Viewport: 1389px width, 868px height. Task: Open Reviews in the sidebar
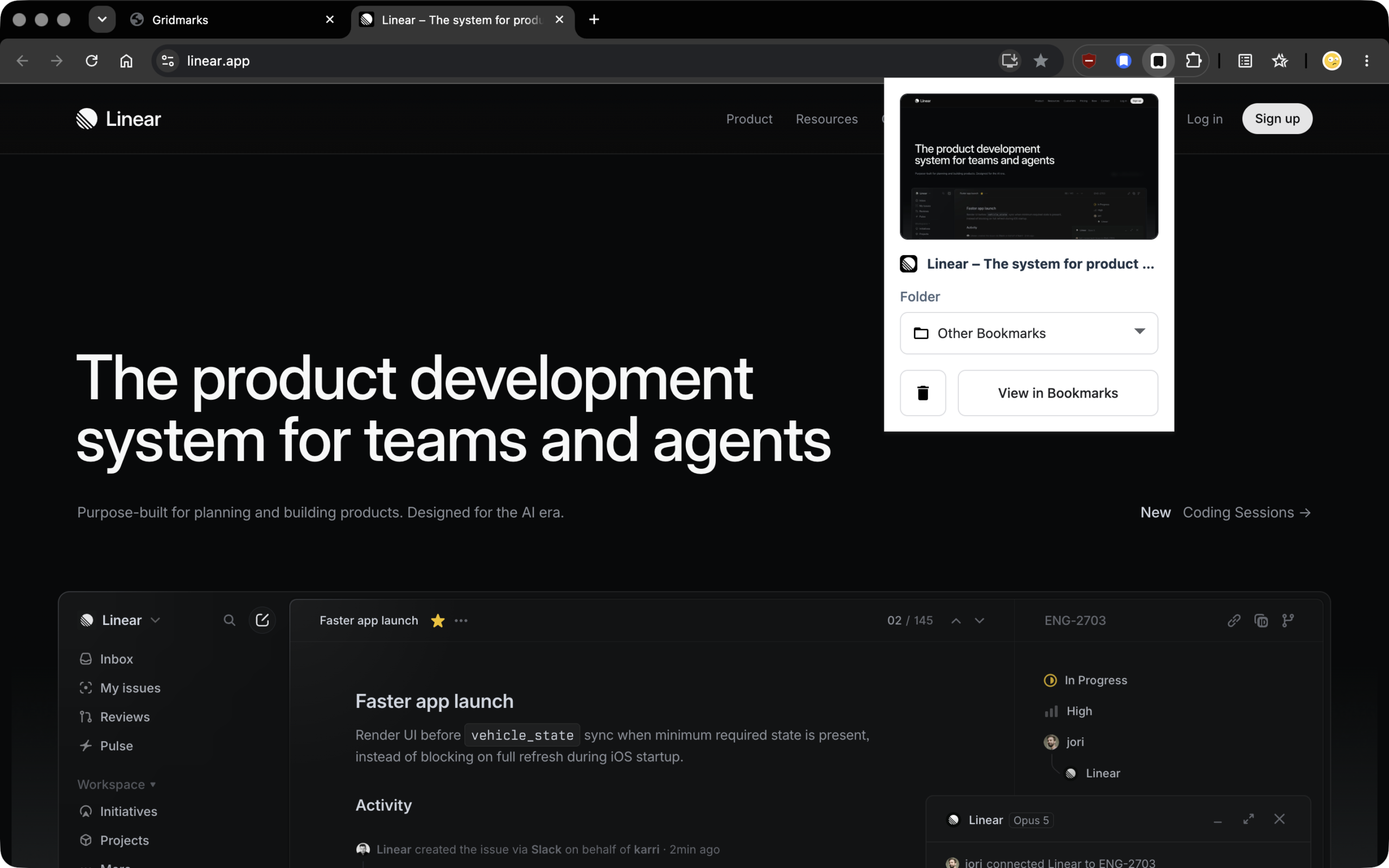click(114, 717)
